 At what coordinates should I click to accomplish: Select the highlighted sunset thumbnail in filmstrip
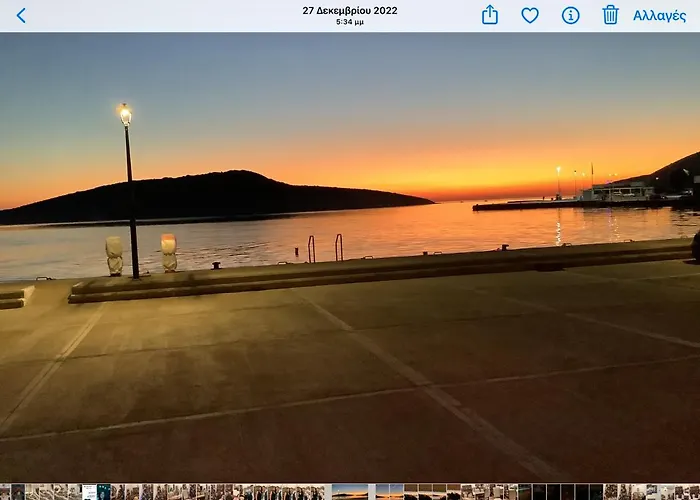pos(350,492)
